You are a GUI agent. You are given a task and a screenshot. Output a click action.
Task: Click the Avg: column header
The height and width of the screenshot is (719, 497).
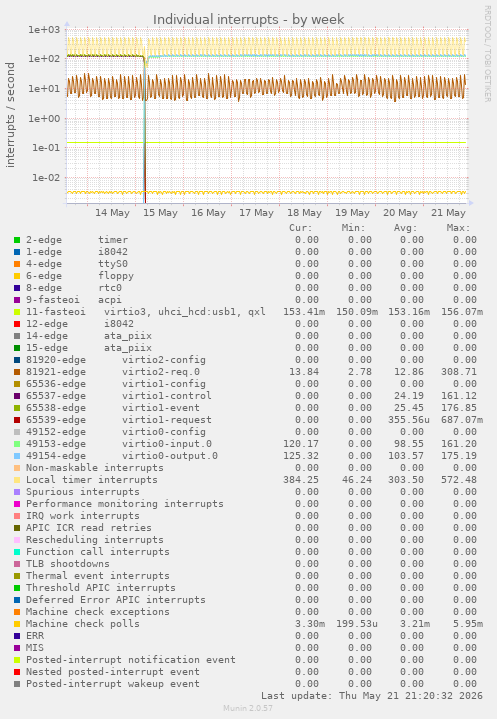405,228
